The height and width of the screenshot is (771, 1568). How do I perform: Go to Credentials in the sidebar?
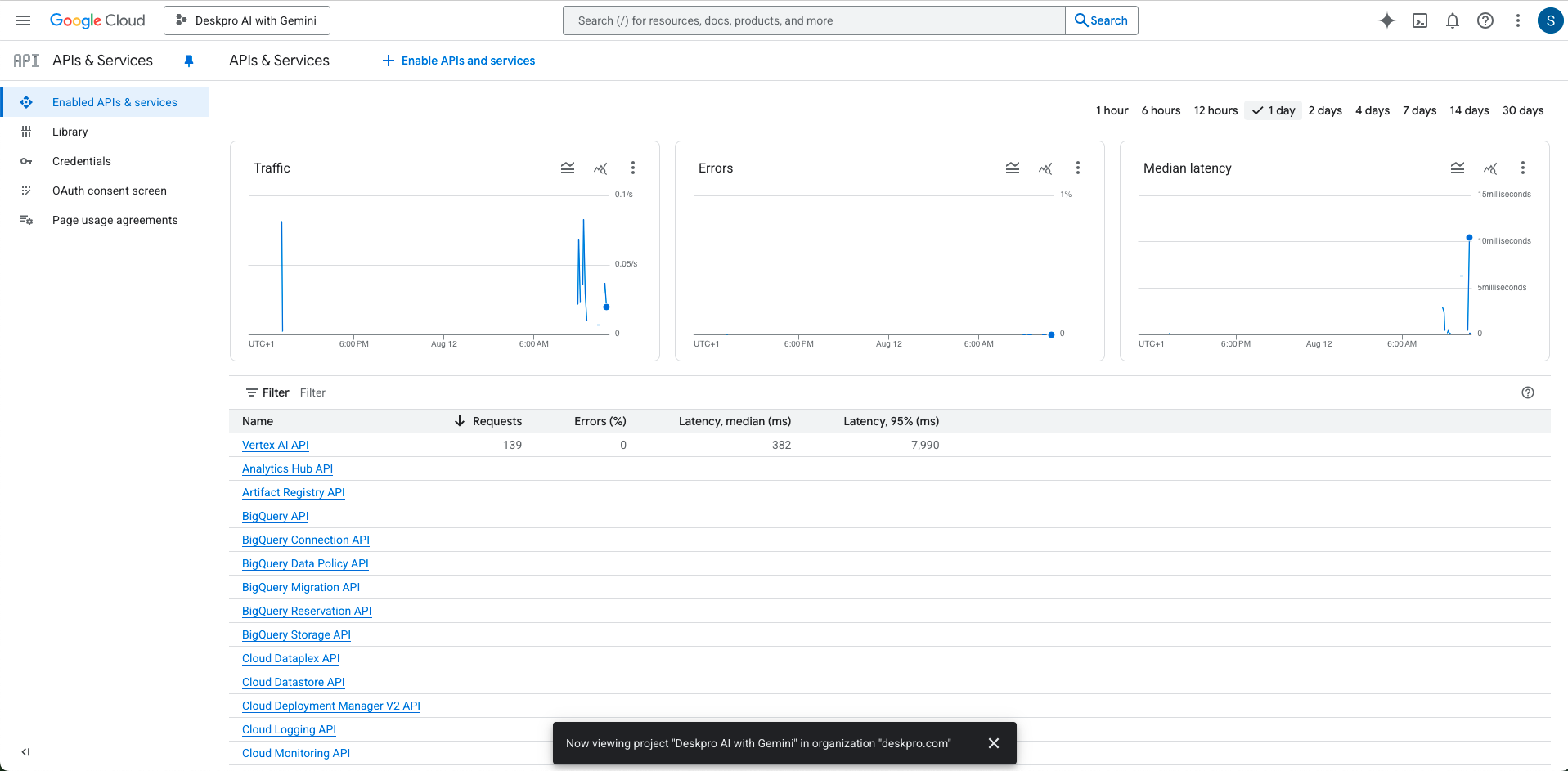click(x=82, y=161)
